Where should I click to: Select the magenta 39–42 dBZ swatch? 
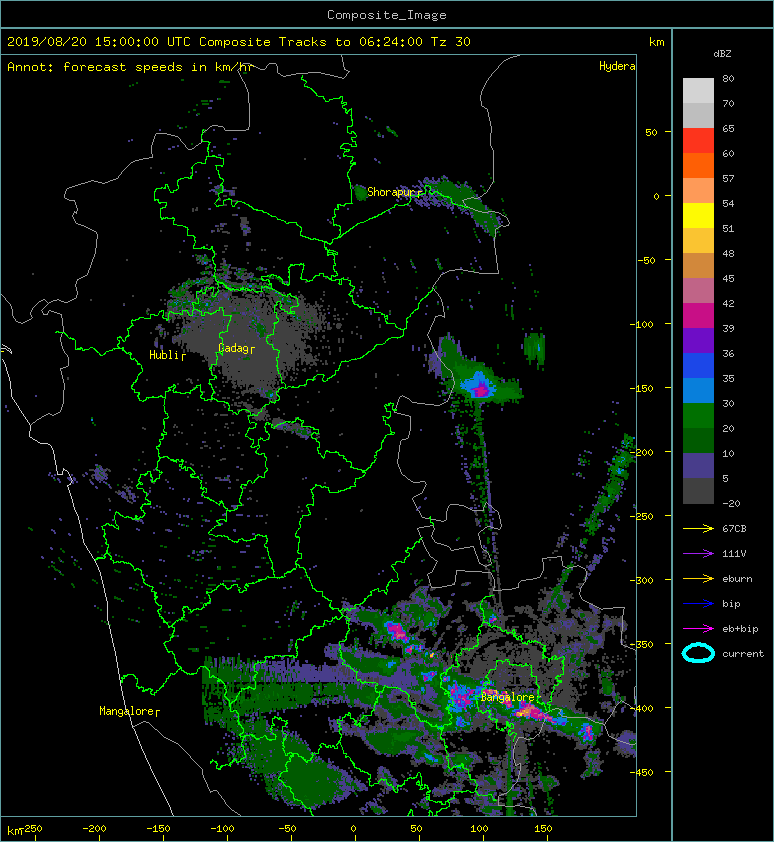[x=698, y=316]
